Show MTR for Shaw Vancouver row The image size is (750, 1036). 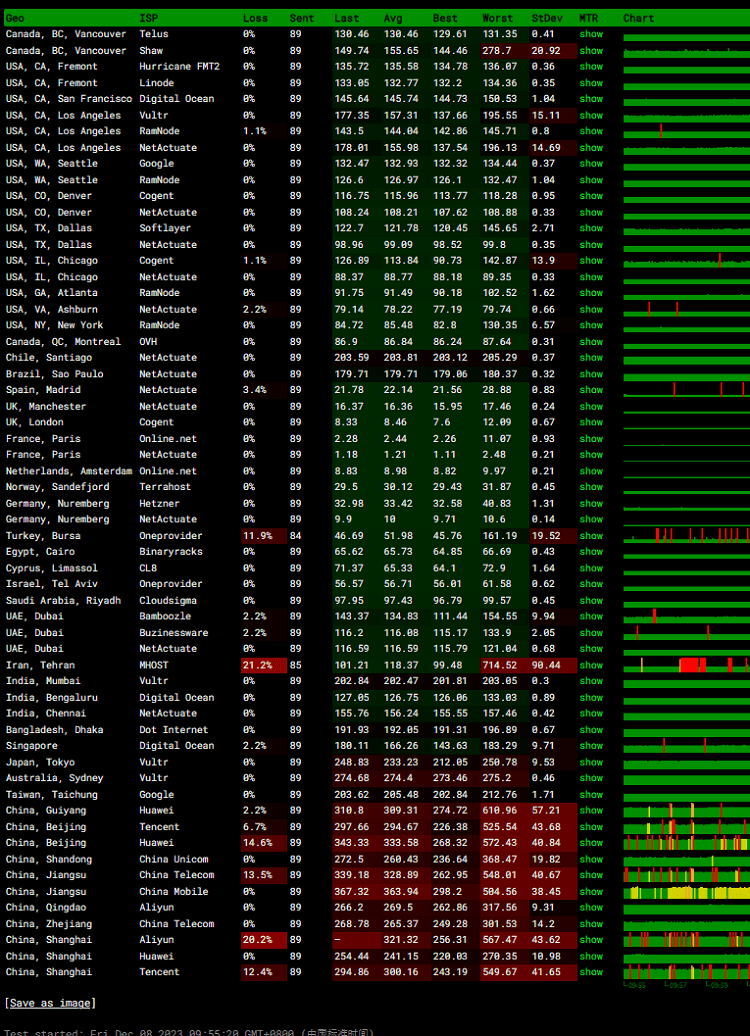(x=591, y=50)
